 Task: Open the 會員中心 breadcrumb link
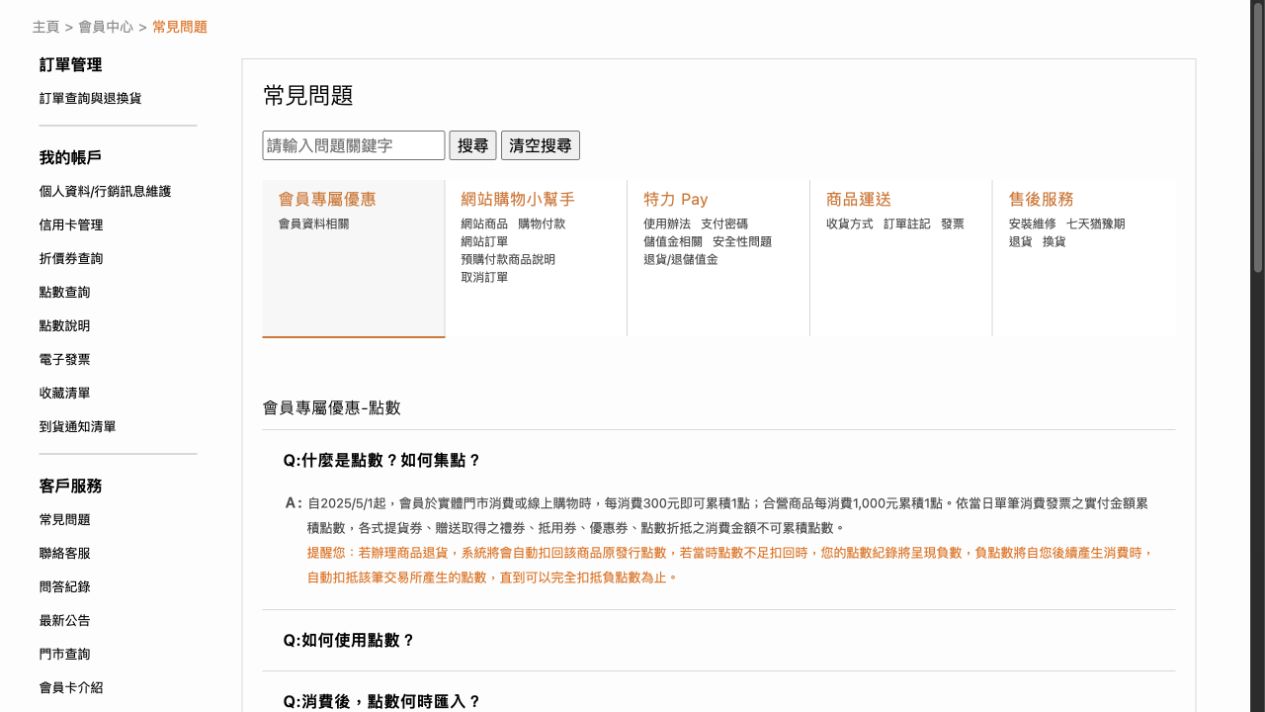[106, 27]
